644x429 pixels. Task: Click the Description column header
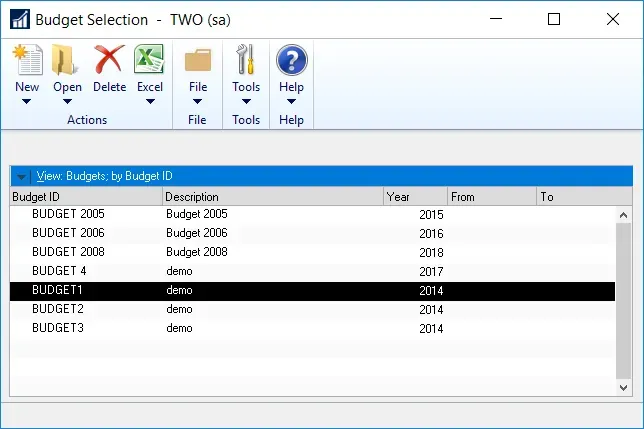point(272,197)
